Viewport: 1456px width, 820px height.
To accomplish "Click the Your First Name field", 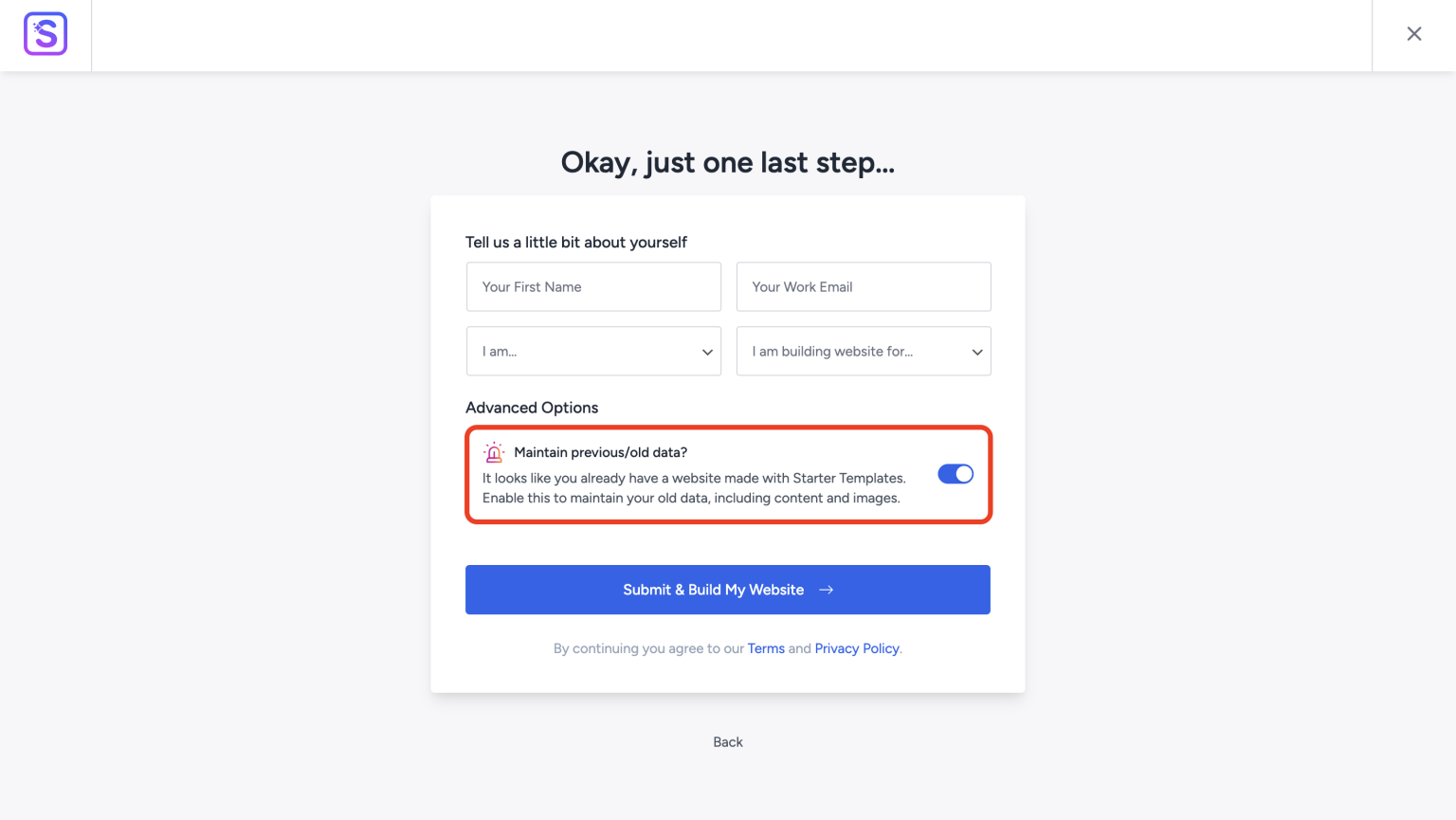I will tap(593, 286).
